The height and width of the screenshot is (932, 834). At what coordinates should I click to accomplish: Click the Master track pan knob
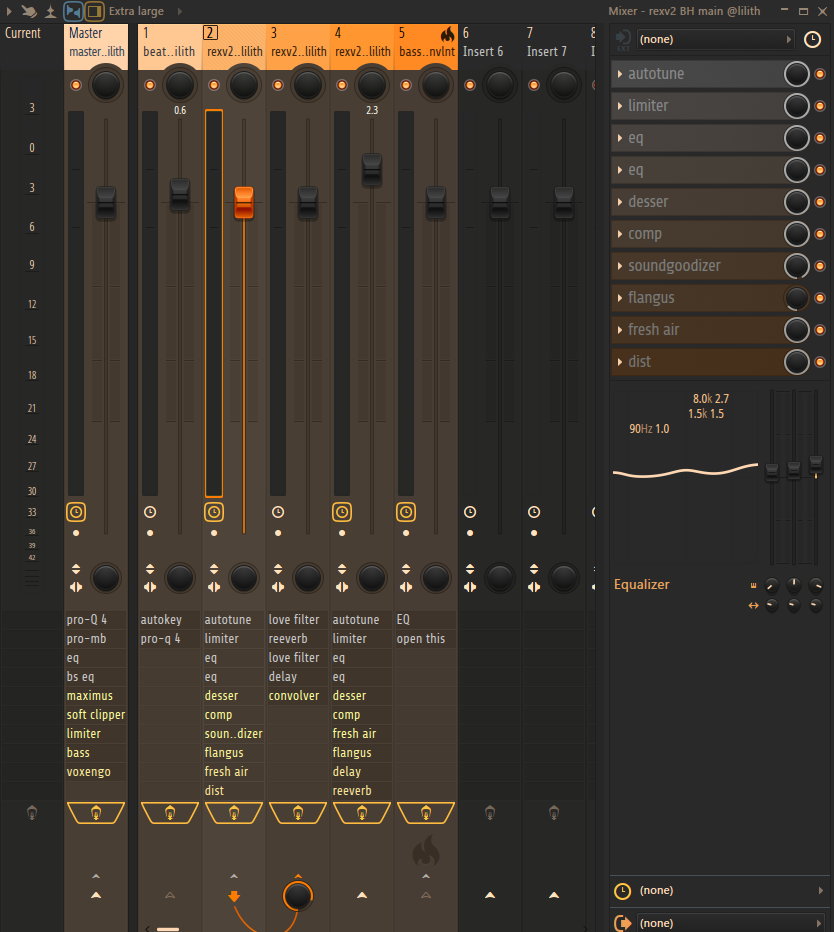[106, 84]
